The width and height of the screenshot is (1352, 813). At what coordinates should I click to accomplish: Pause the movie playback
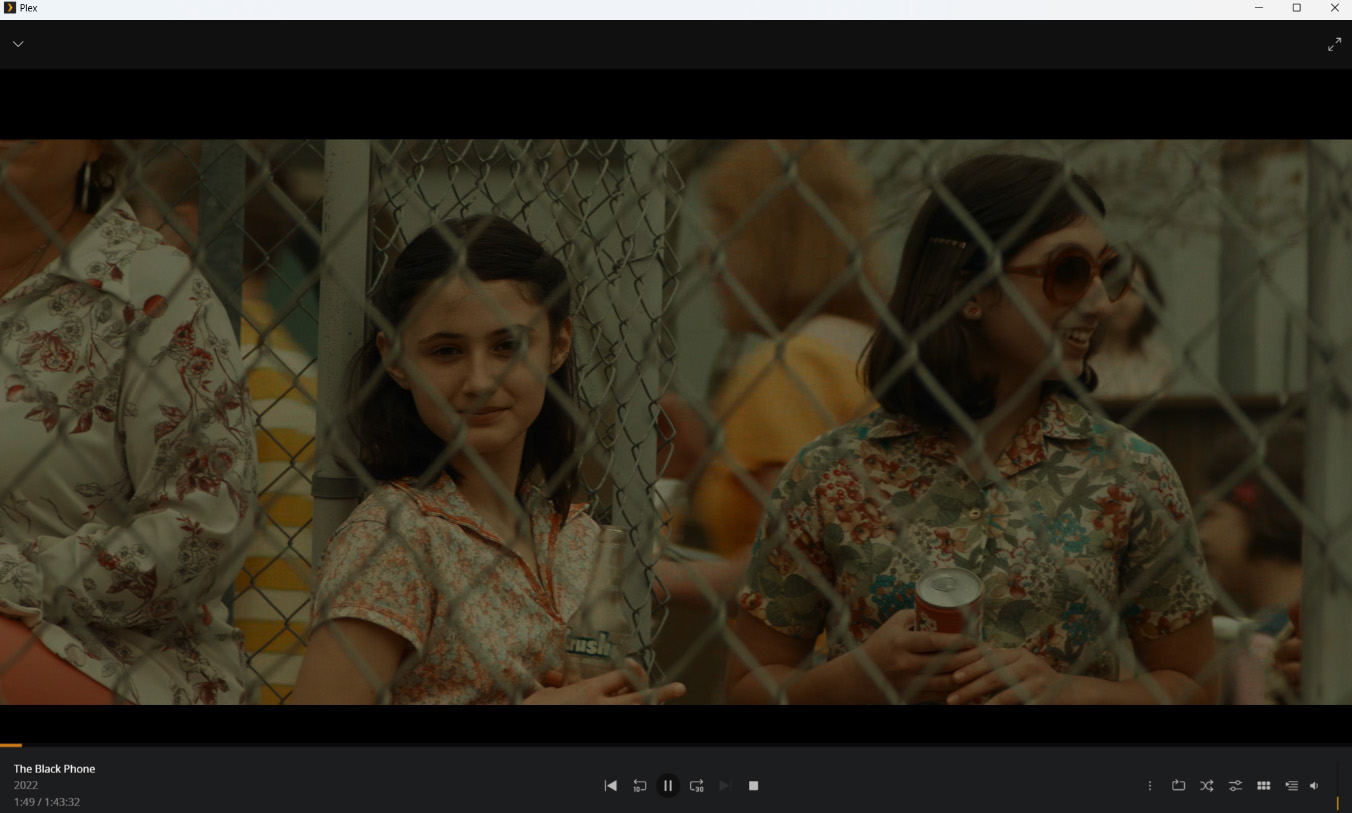pos(668,786)
